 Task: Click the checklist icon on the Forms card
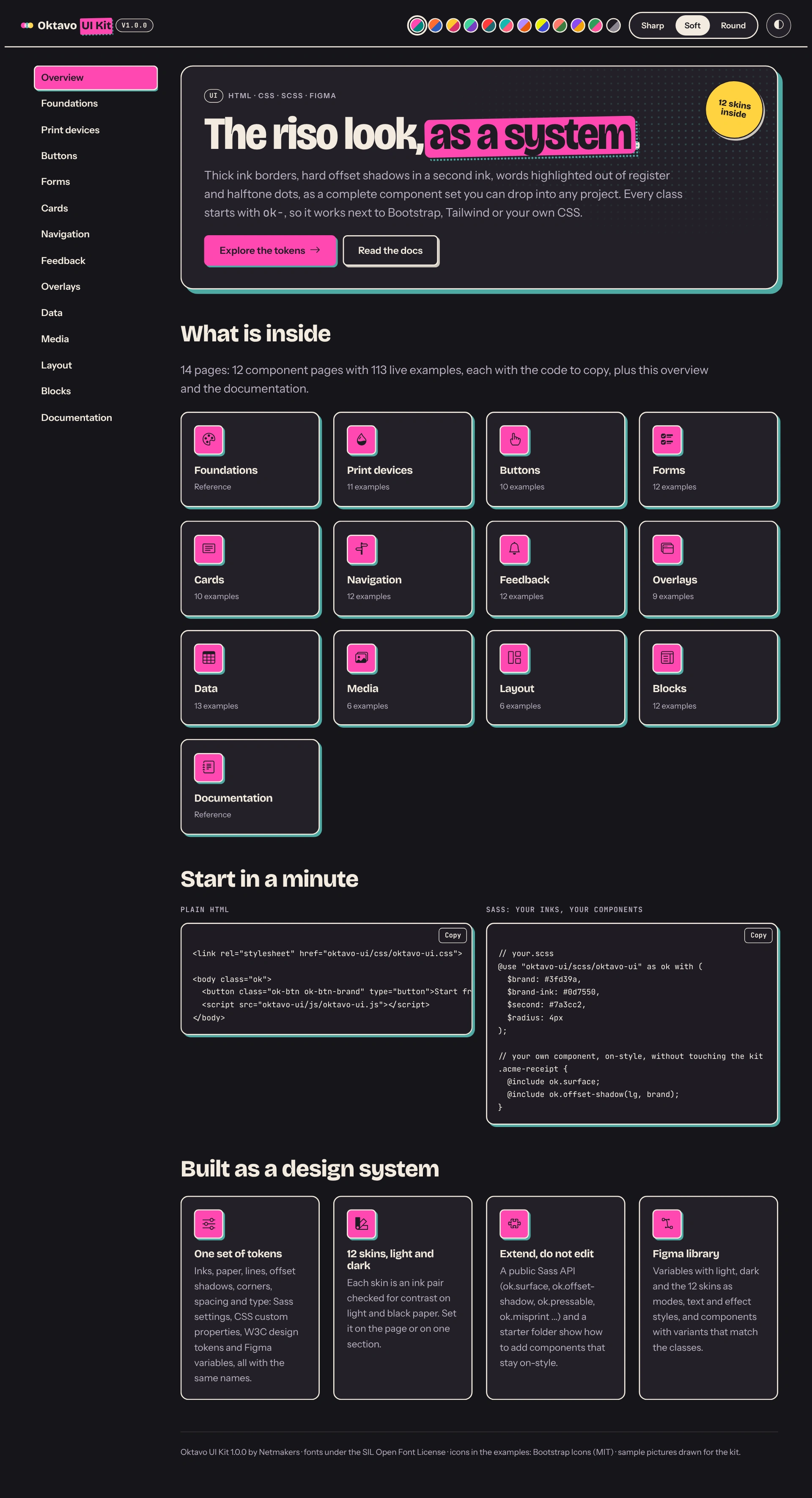tap(667, 440)
